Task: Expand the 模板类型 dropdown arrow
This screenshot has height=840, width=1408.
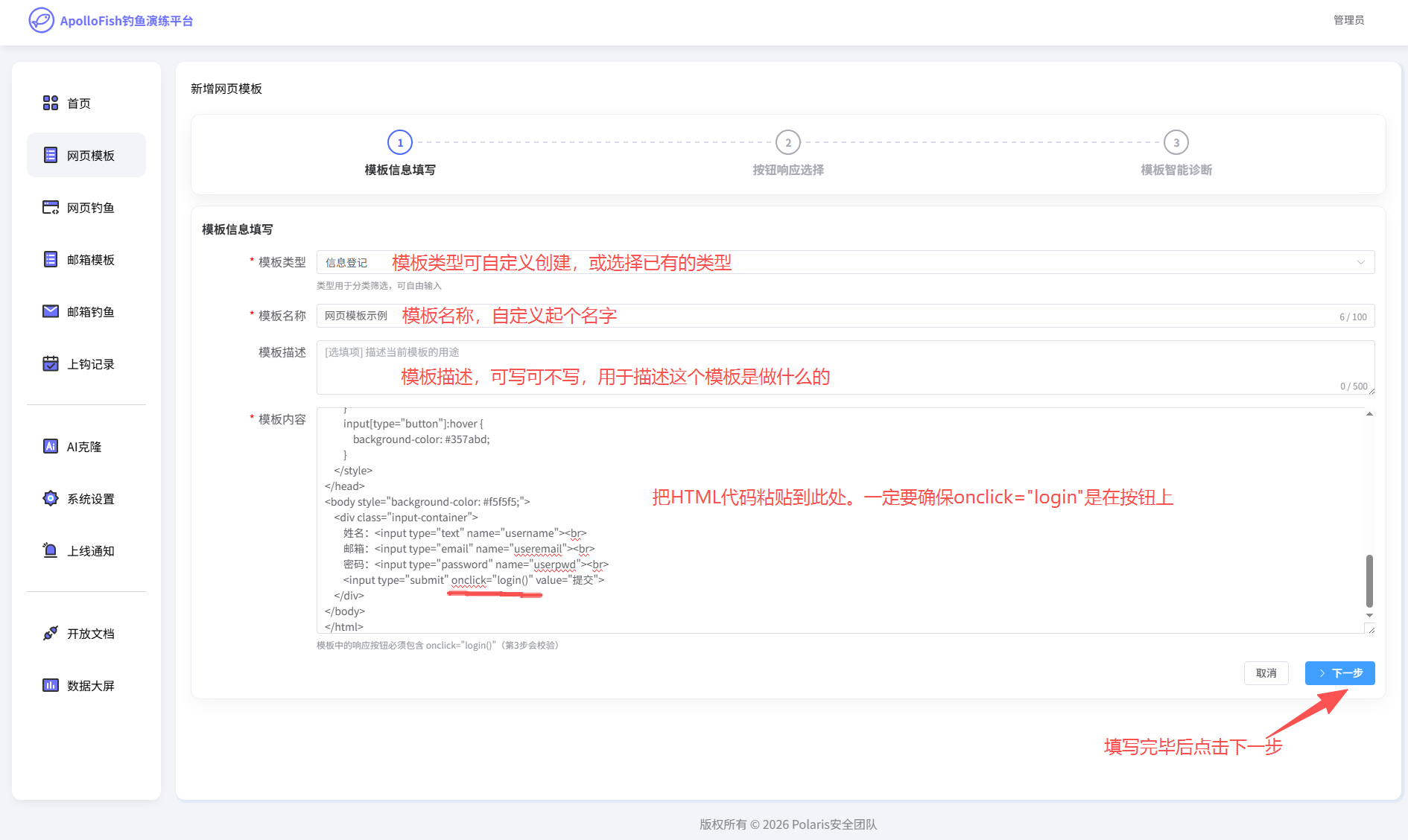Action: click(x=1360, y=262)
